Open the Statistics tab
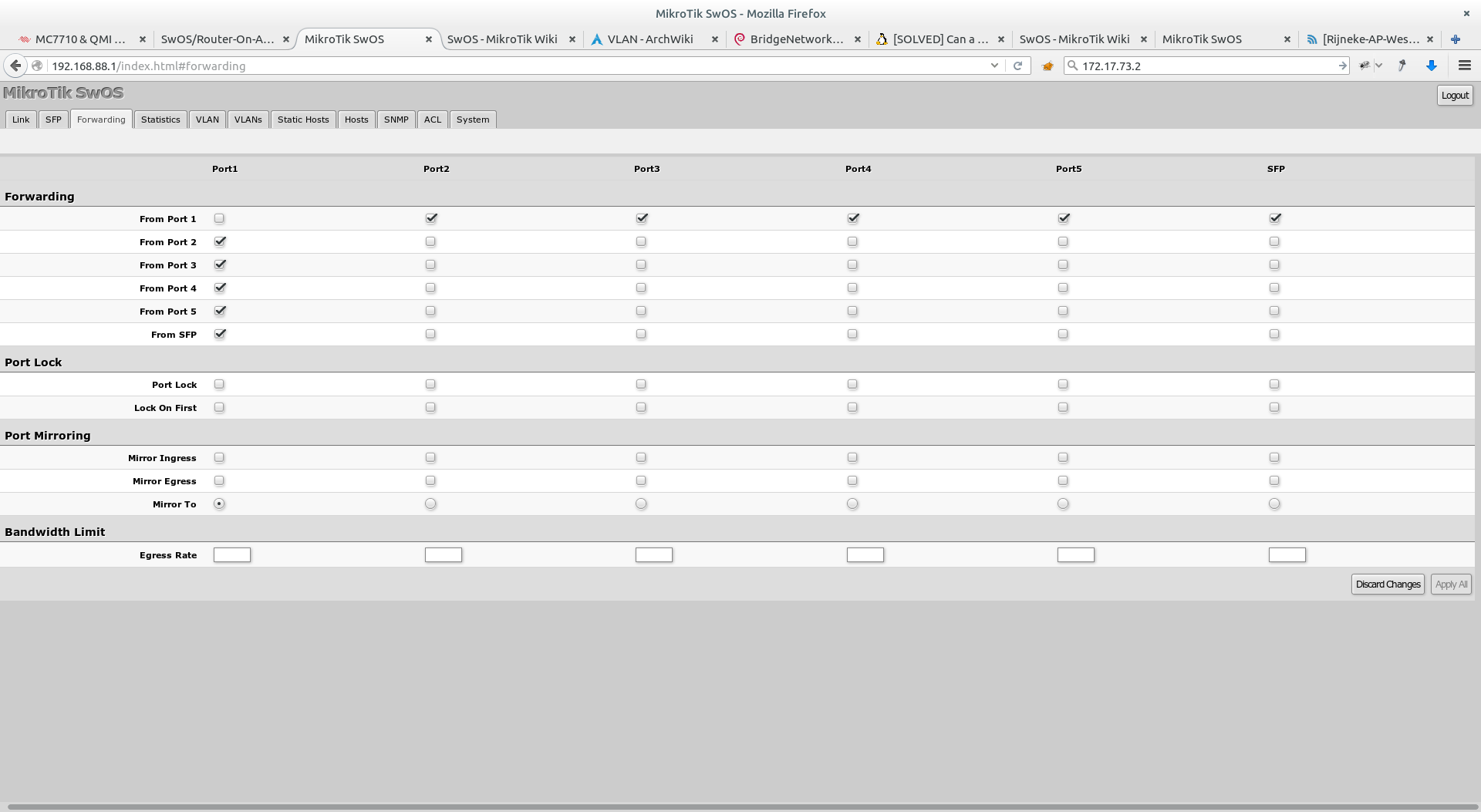The height and width of the screenshot is (812, 1481). click(160, 120)
